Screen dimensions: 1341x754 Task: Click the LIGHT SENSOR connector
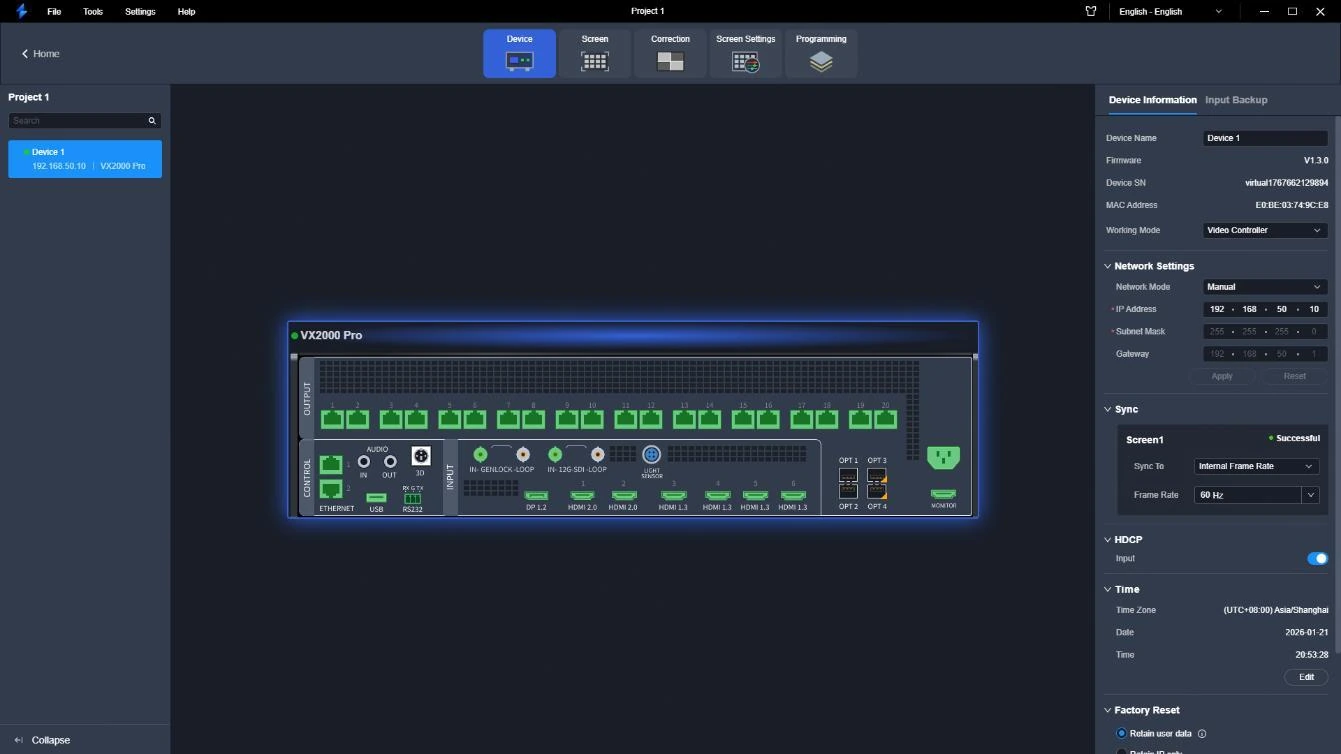(651, 455)
